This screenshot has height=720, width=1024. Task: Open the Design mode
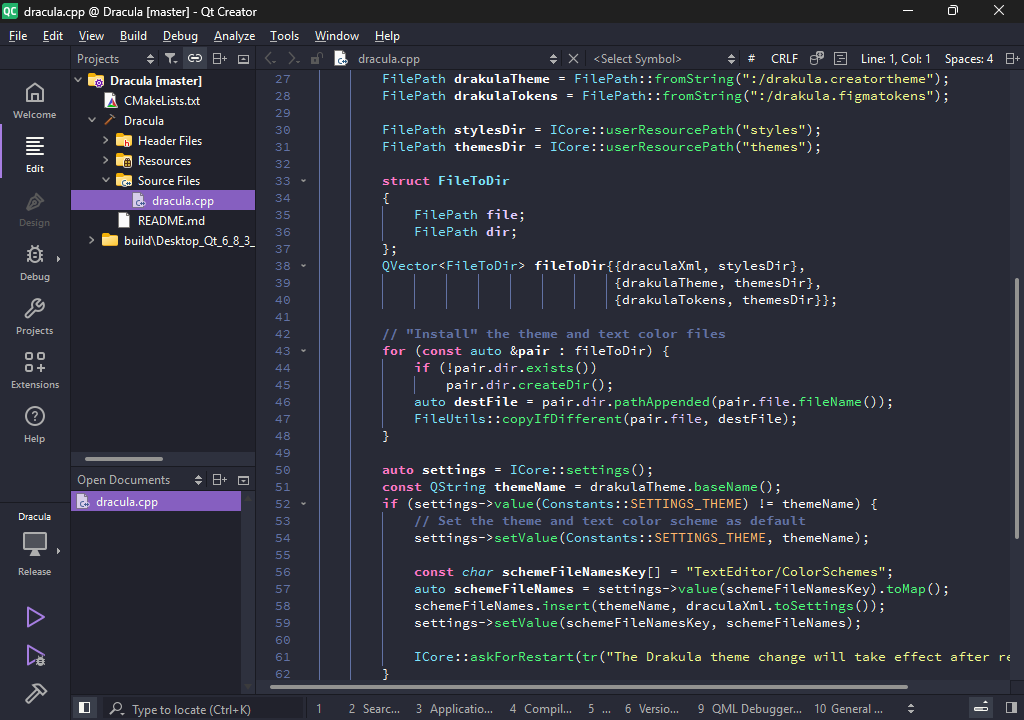(x=35, y=208)
